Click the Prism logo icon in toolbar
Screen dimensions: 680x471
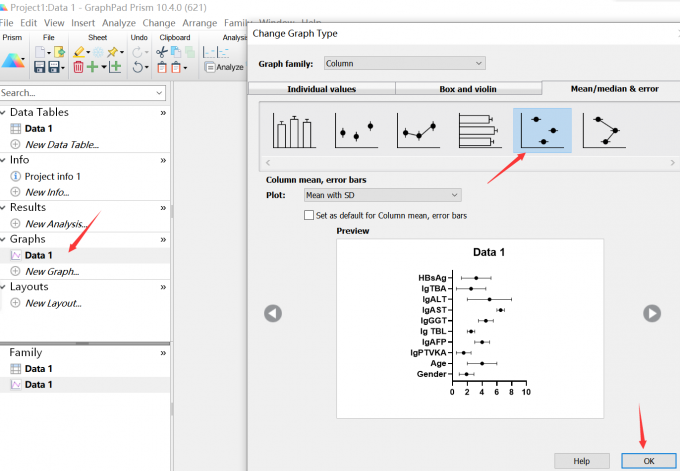(14, 61)
